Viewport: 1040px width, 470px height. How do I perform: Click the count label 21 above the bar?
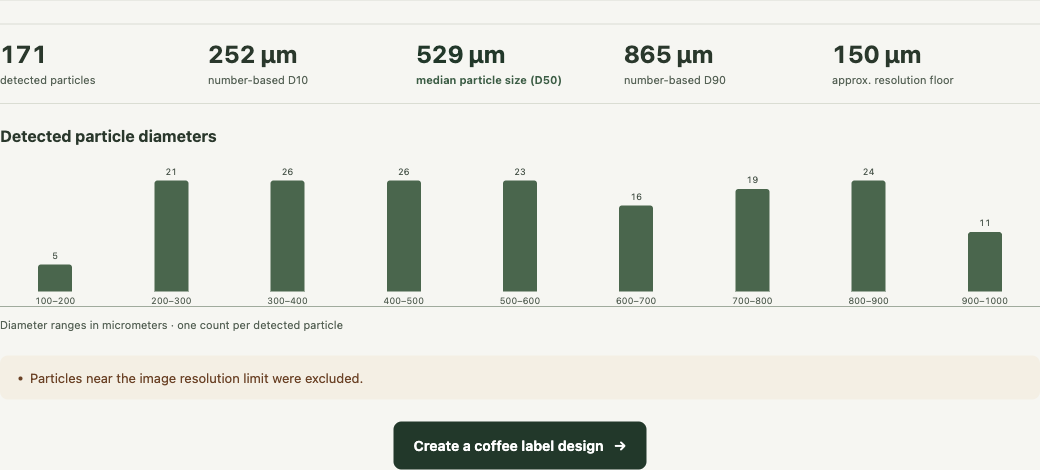tap(171, 172)
